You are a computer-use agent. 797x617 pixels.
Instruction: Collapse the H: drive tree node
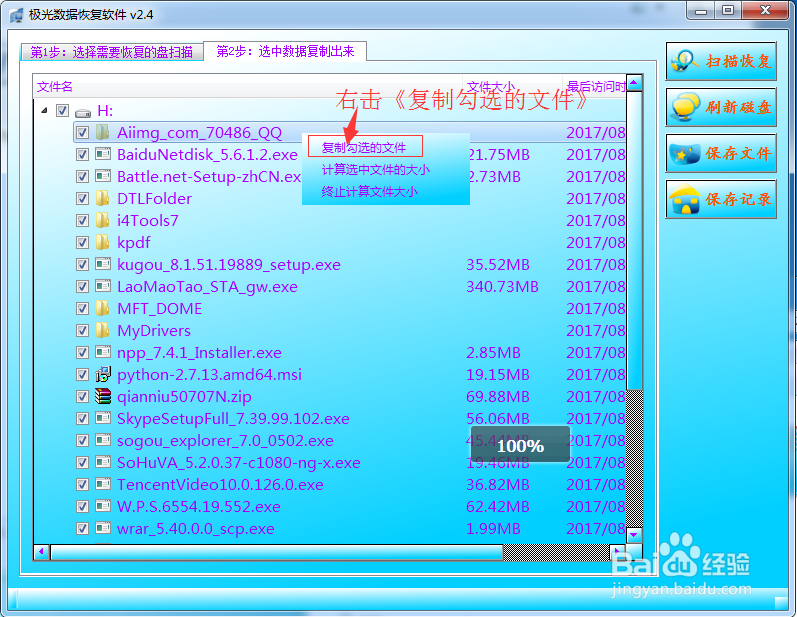(44, 110)
